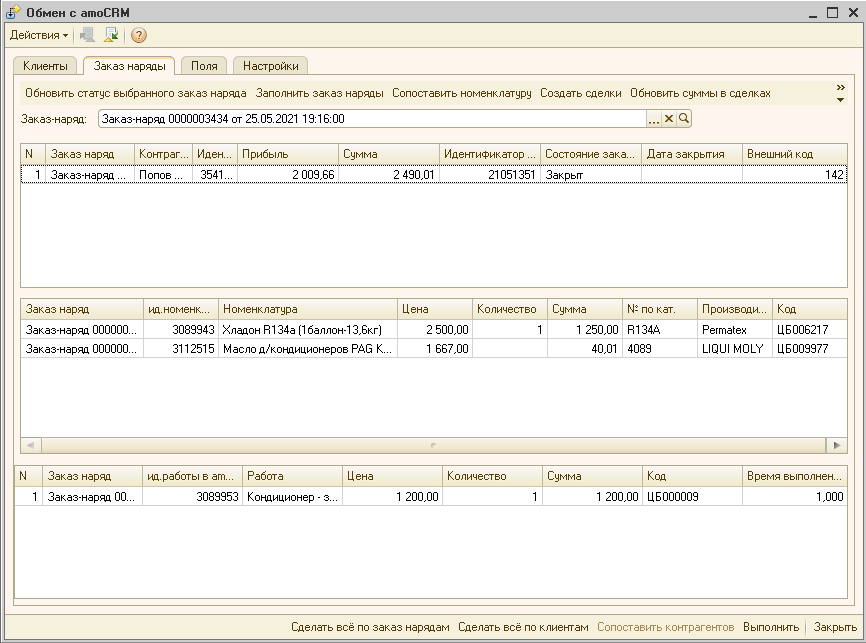This screenshot has width=866, height=643.
Task: Open the order with the magnifier icon
Action: (684, 119)
